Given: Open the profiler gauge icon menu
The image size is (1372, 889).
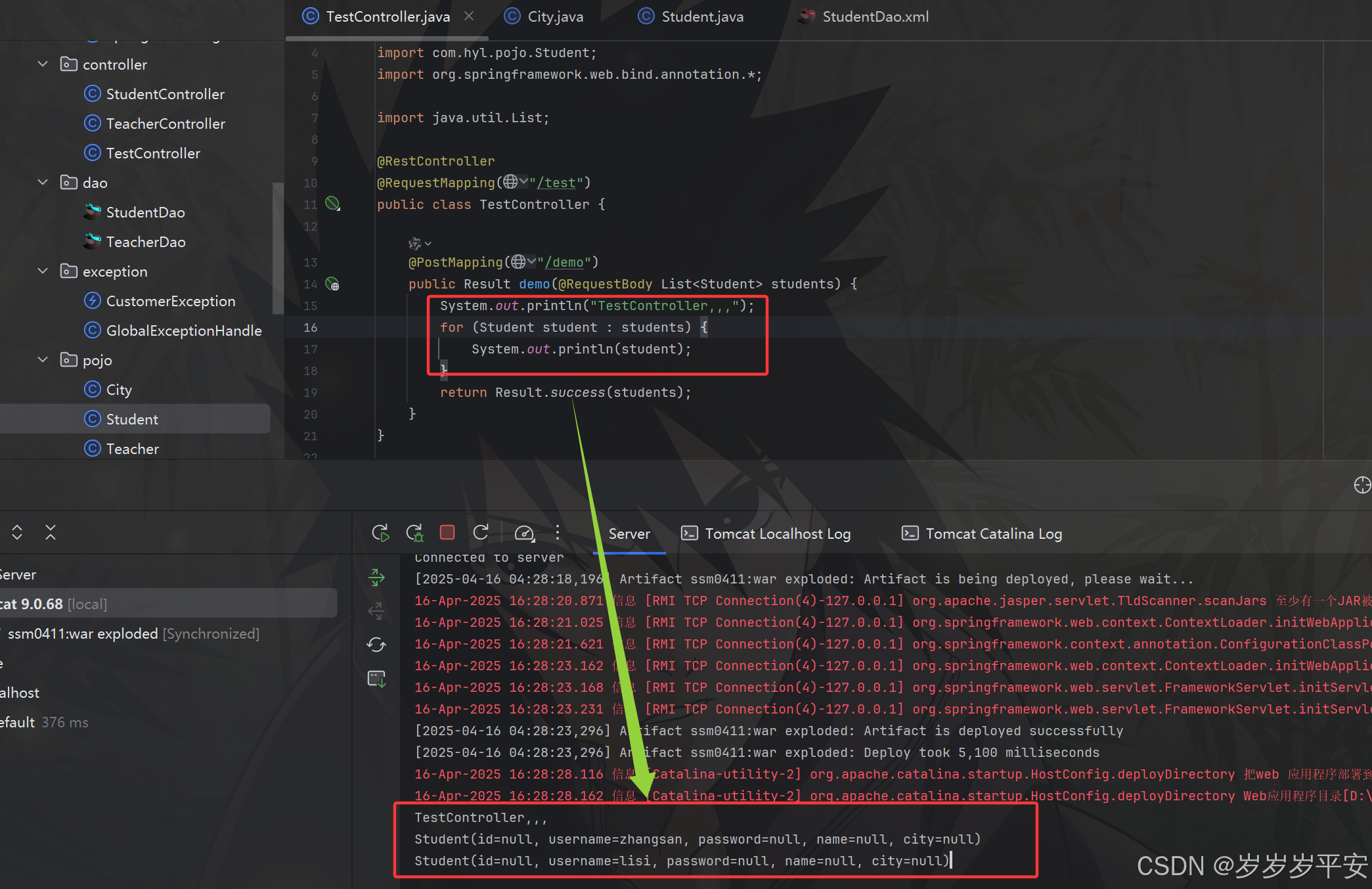Looking at the screenshot, I should pos(524,533).
